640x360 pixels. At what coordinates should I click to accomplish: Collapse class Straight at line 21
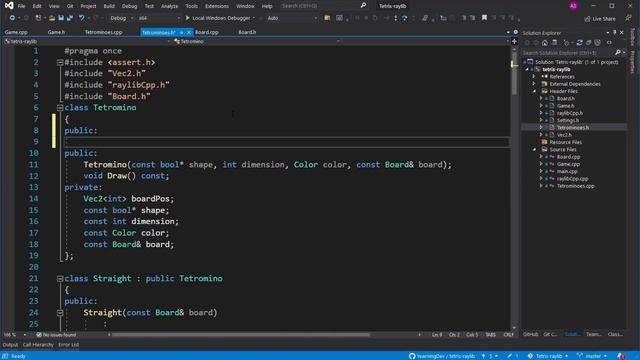pos(60,279)
